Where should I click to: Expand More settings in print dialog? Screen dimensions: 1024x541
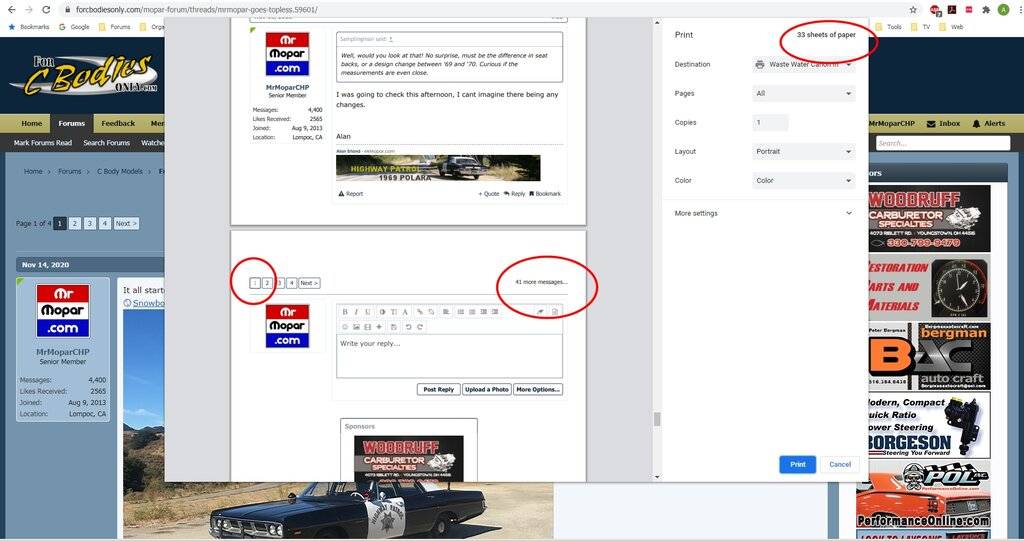point(765,213)
